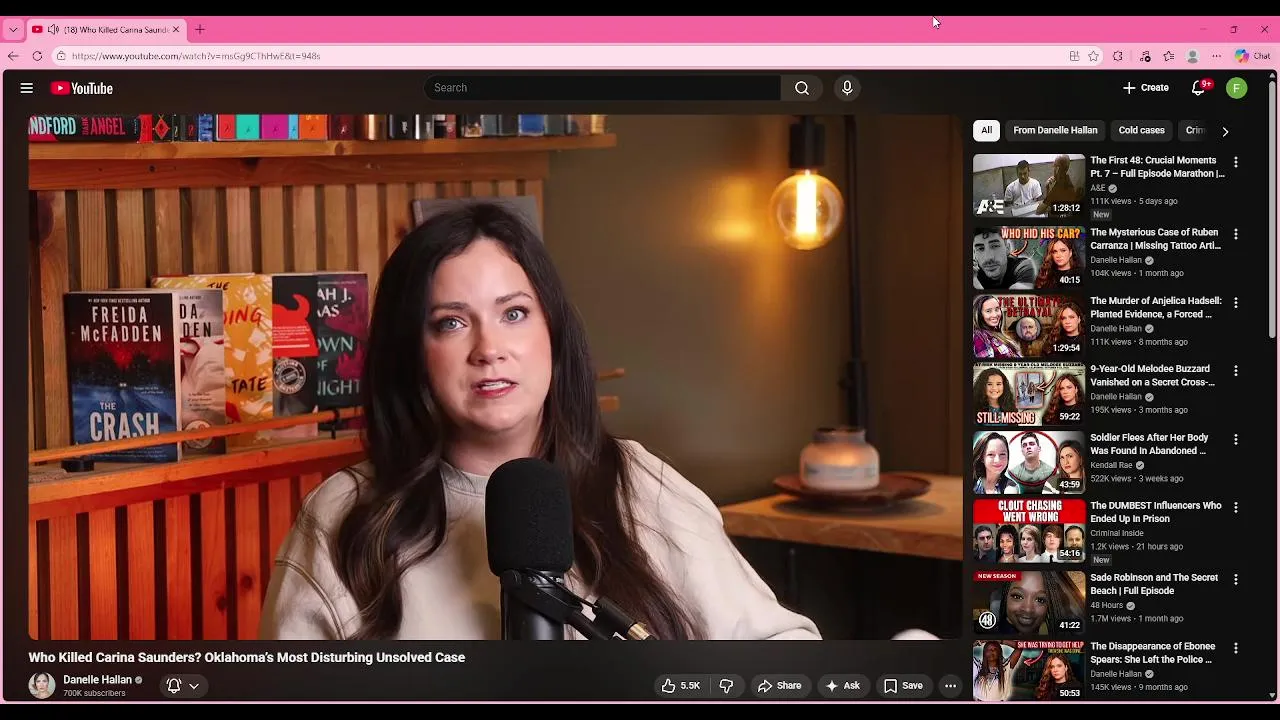
Task: Open Soldier Flees video thumbnail
Action: pyautogui.click(x=1029, y=462)
